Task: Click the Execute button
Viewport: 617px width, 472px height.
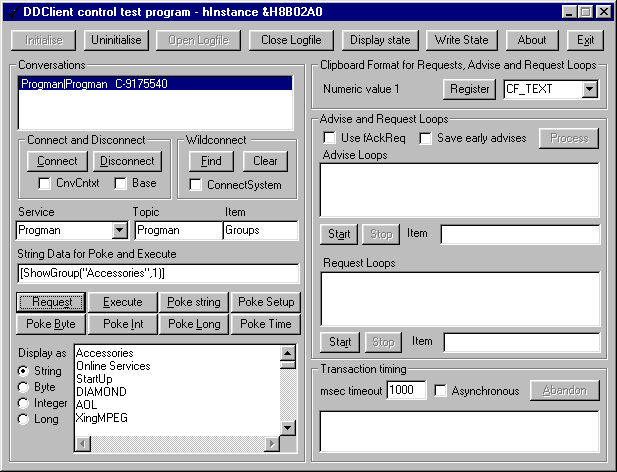Action: pos(122,302)
